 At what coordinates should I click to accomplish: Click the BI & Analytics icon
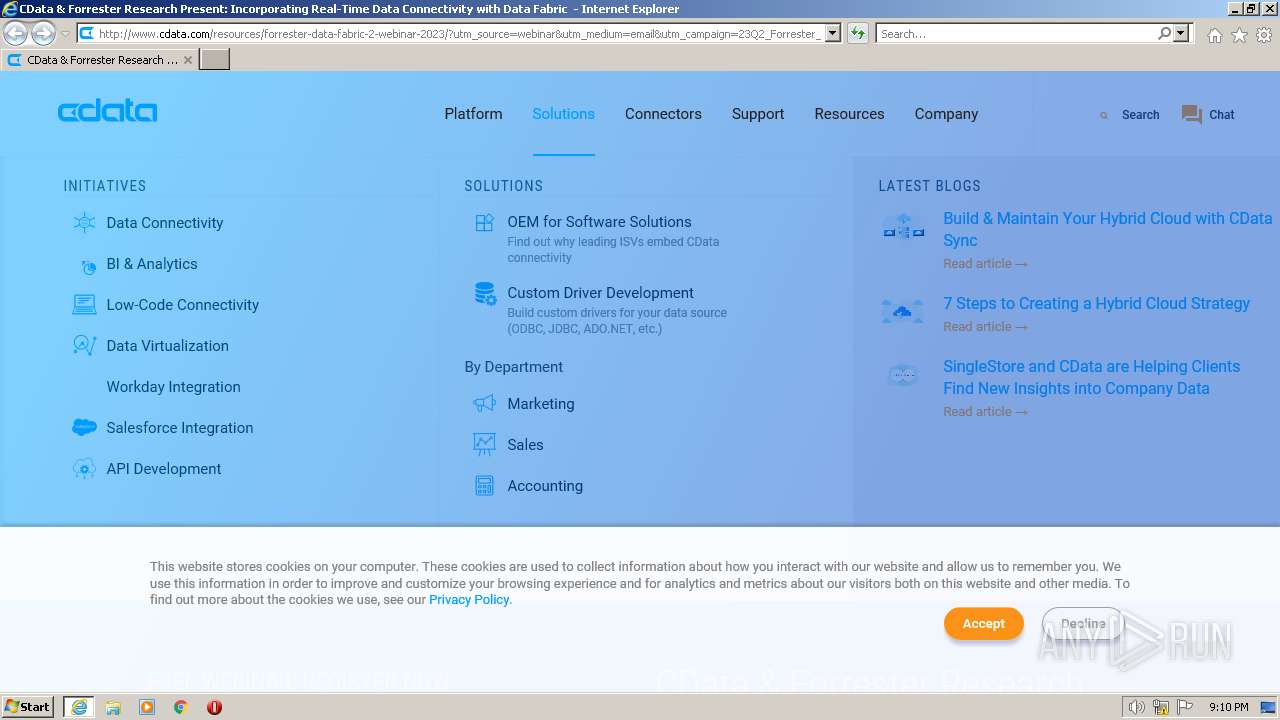pyautogui.click(x=88, y=266)
